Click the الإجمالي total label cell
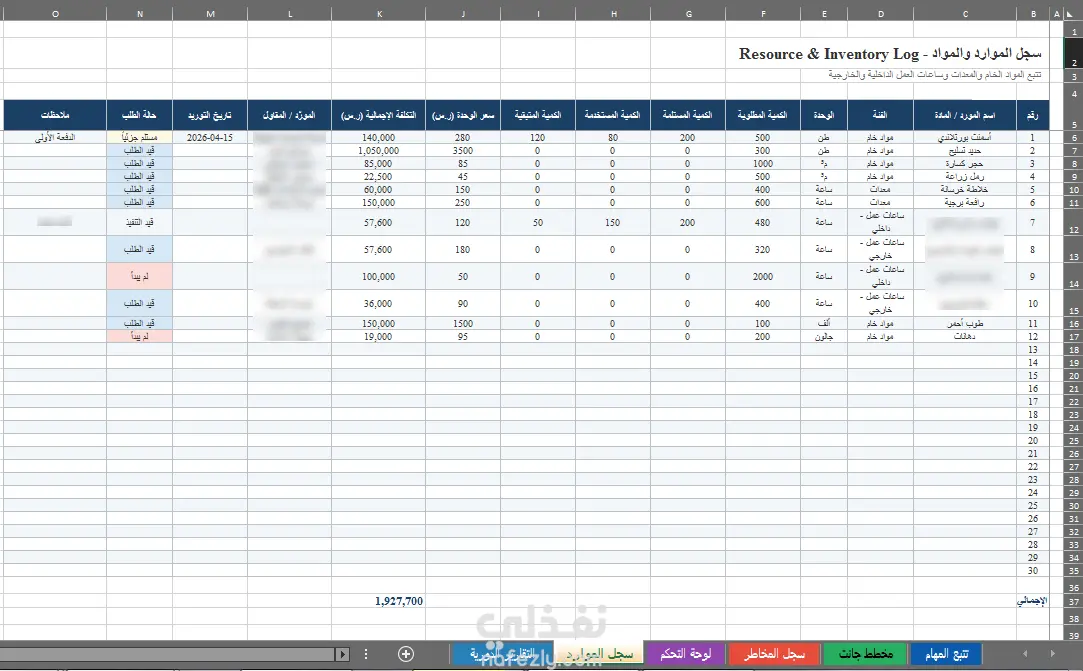This screenshot has width=1083, height=671. click(x=1033, y=601)
